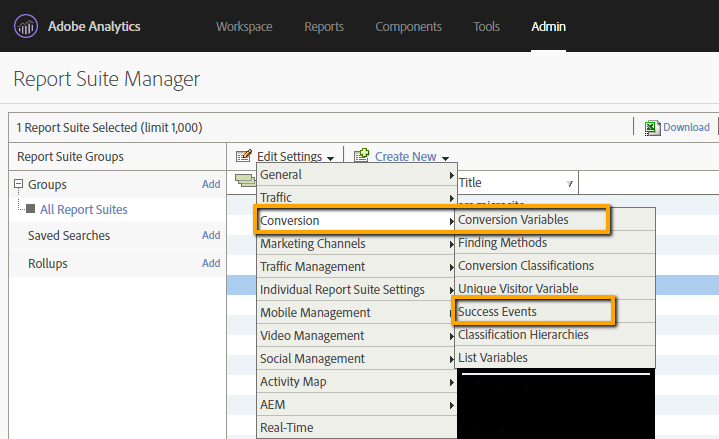This screenshot has height=439, width=719.
Task: Click the Rollups row
Action: click(x=117, y=264)
